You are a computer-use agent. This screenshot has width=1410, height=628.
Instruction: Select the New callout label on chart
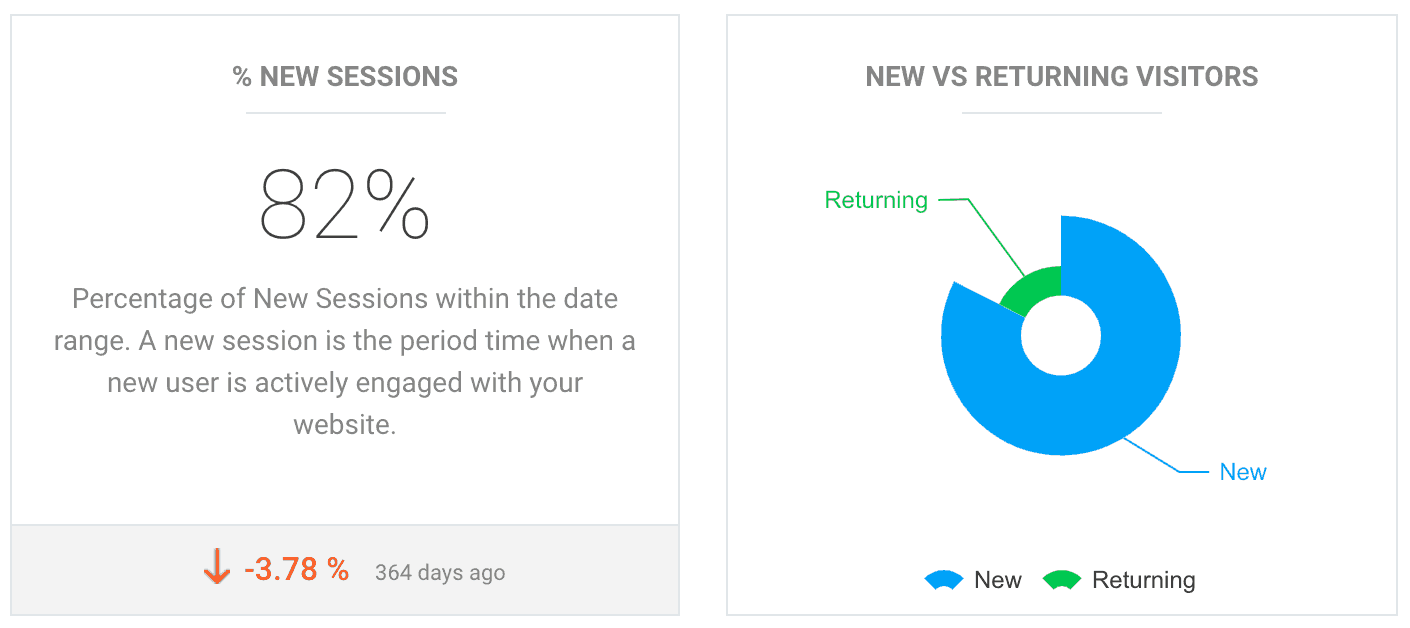pyautogui.click(x=1243, y=472)
